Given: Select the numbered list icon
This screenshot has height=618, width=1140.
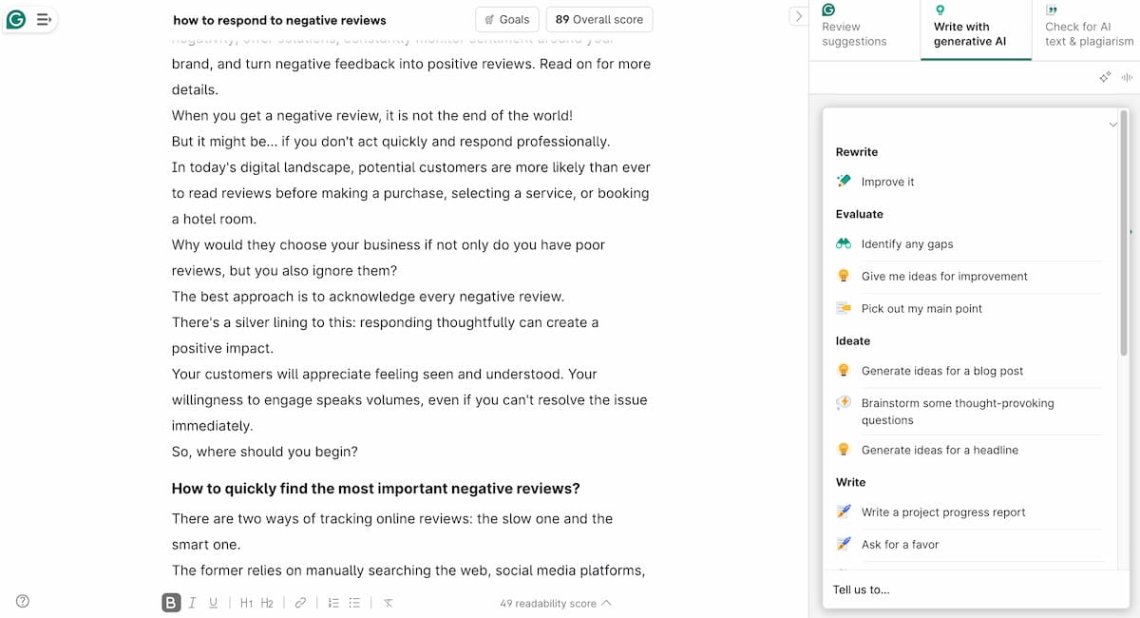Looking at the screenshot, I should click(x=333, y=602).
